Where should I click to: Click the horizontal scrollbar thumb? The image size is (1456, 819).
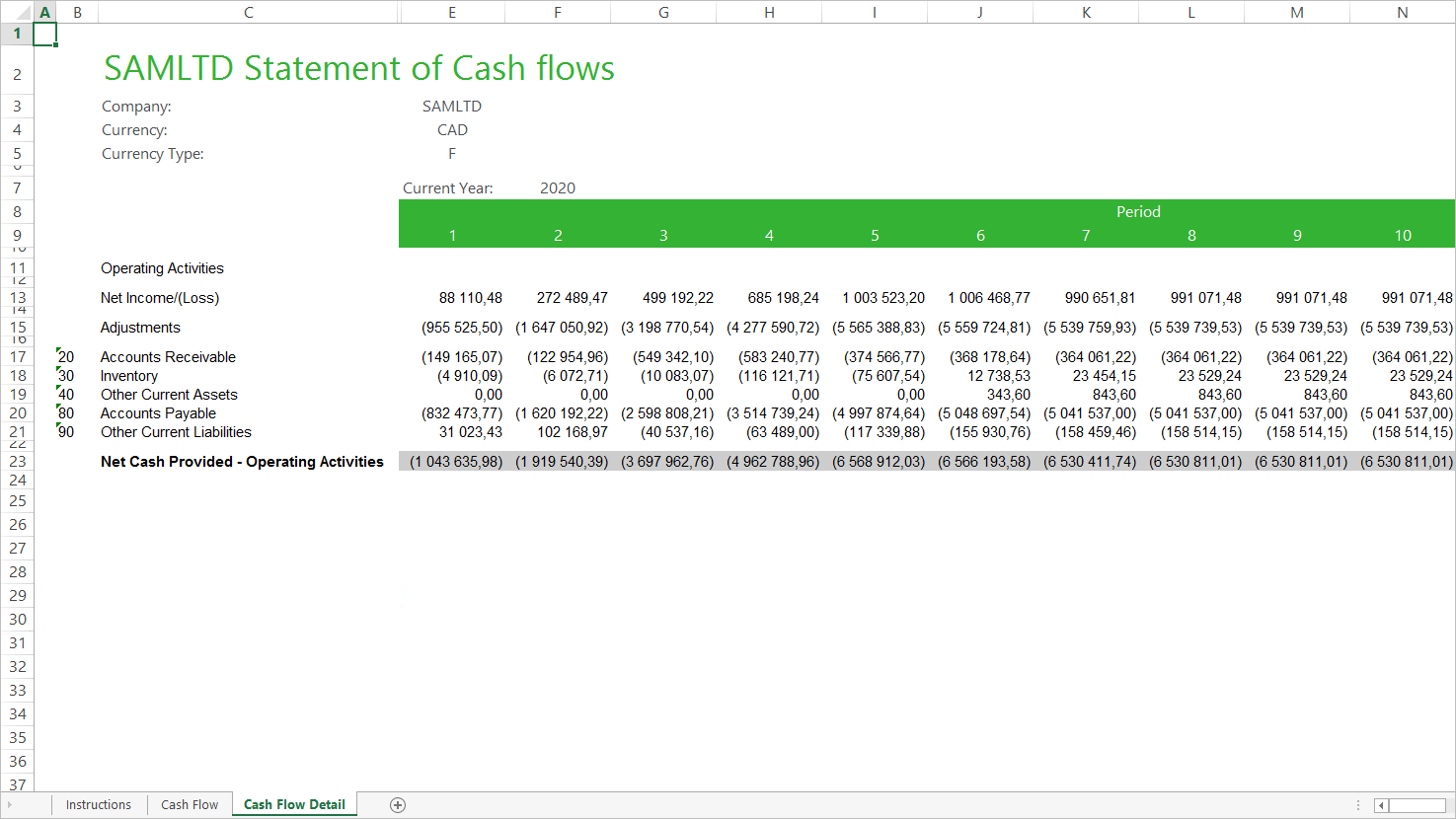(1418, 805)
